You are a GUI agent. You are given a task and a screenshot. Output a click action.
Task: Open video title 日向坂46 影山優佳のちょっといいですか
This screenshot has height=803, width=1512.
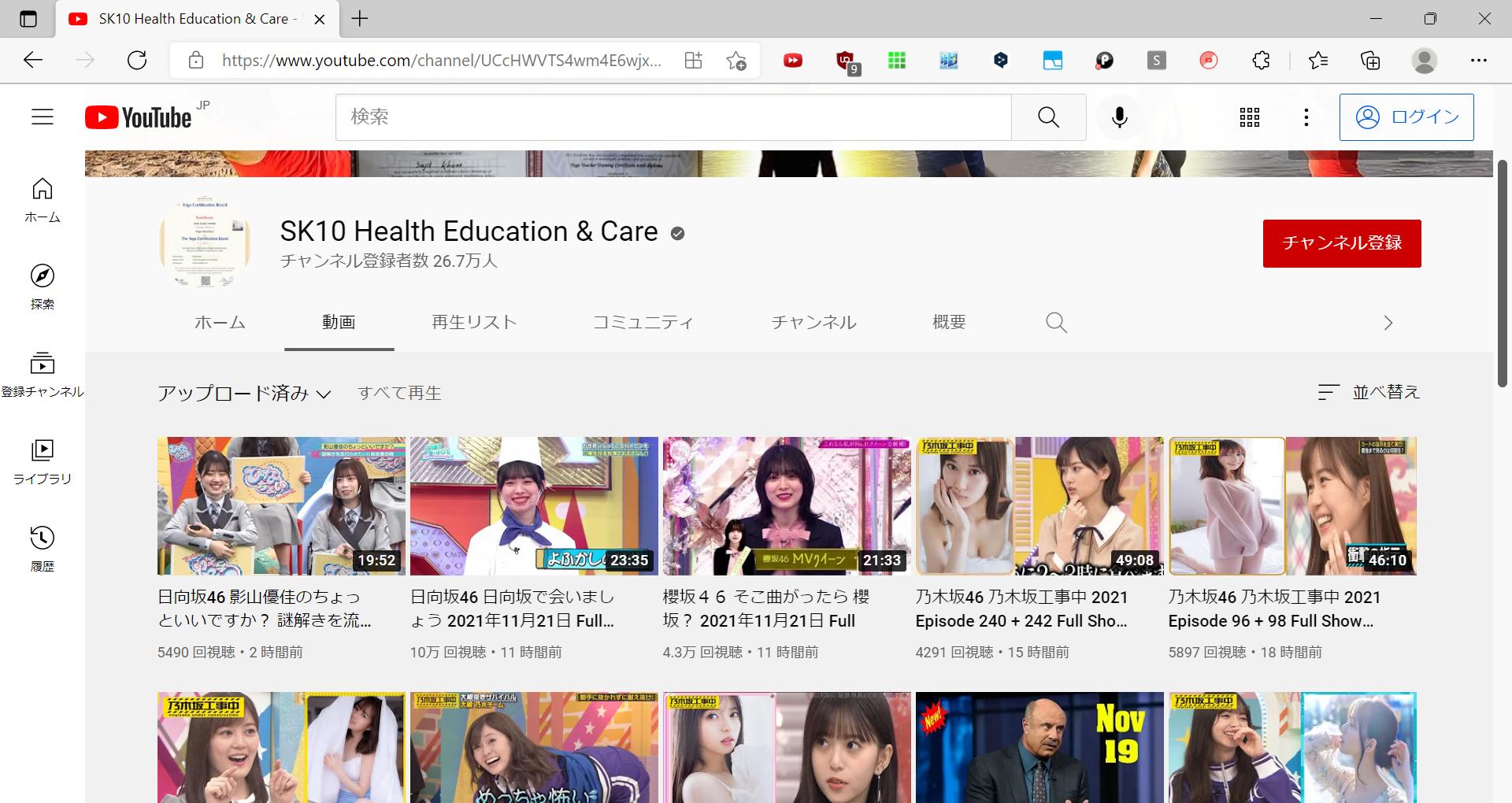265,609
